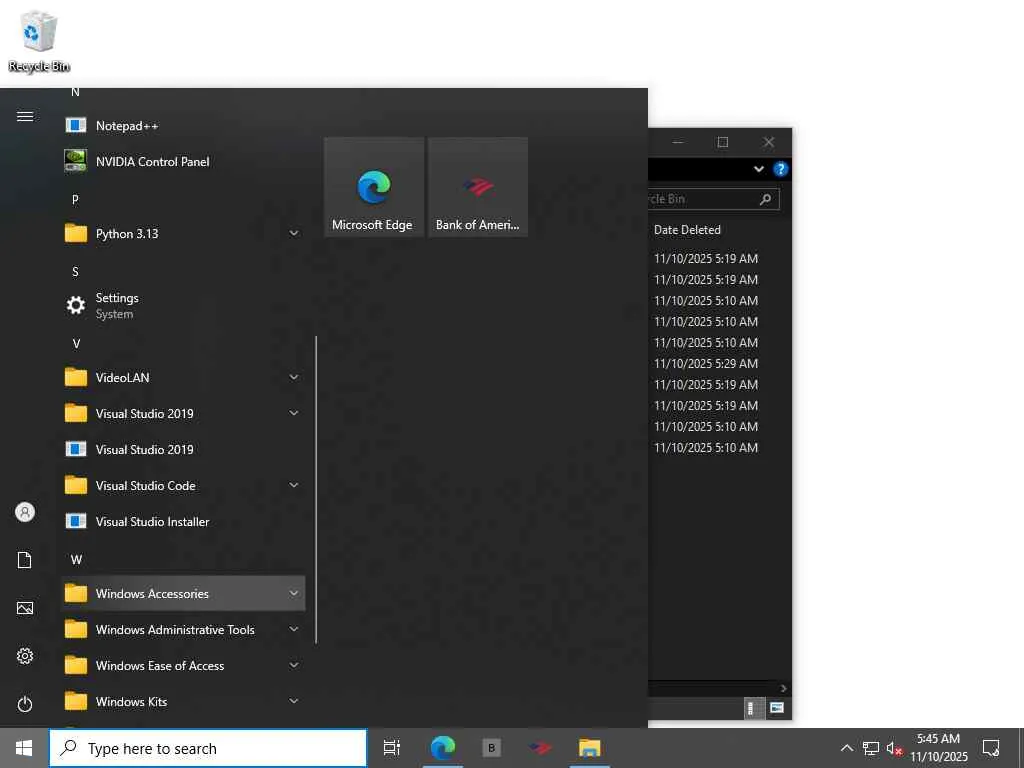Viewport: 1024px width, 768px height.
Task: Open Help in the Recycle Bin window
Action: click(780, 169)
